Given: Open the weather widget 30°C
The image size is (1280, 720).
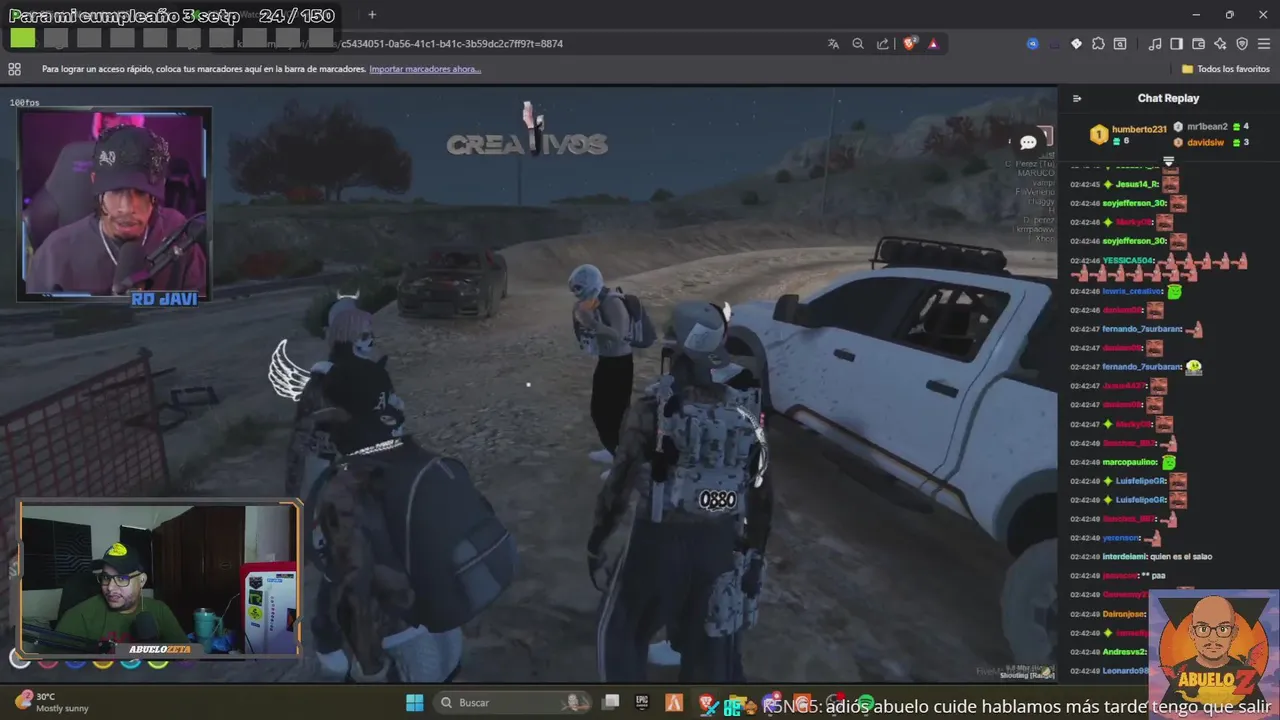Looking at the screenshot, I should click(50, 702).
